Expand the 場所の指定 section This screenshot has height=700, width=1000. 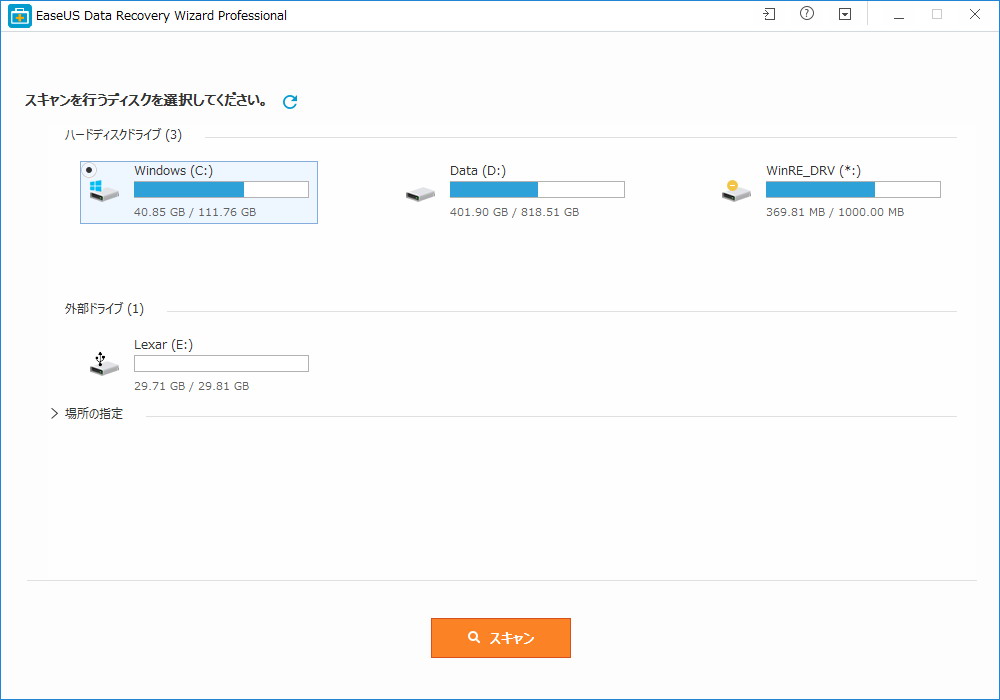55,414
